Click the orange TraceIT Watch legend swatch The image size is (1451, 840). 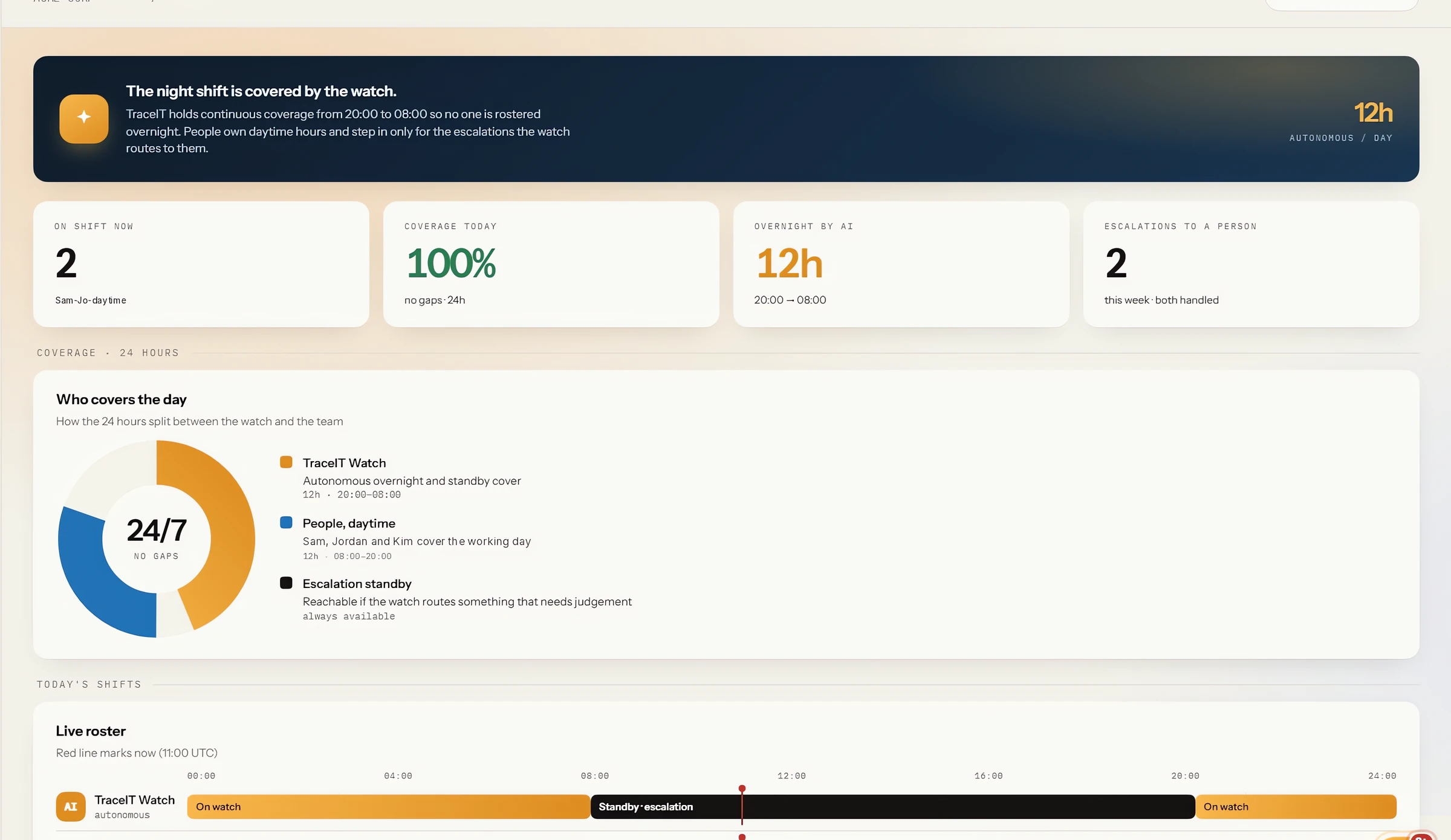coord(286,462)
